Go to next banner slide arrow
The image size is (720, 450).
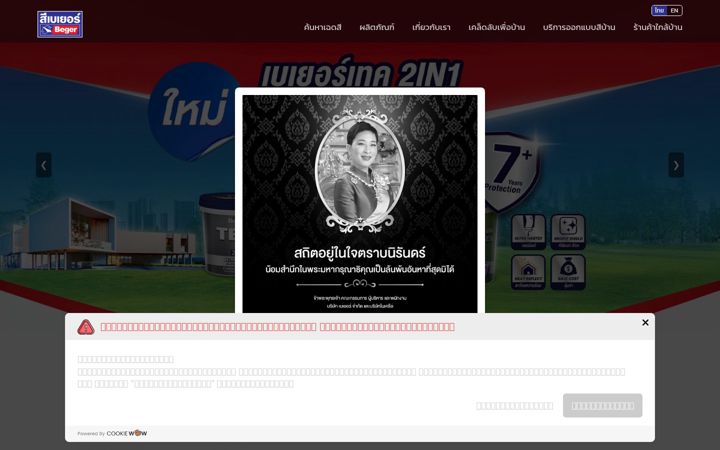point(676,165)
